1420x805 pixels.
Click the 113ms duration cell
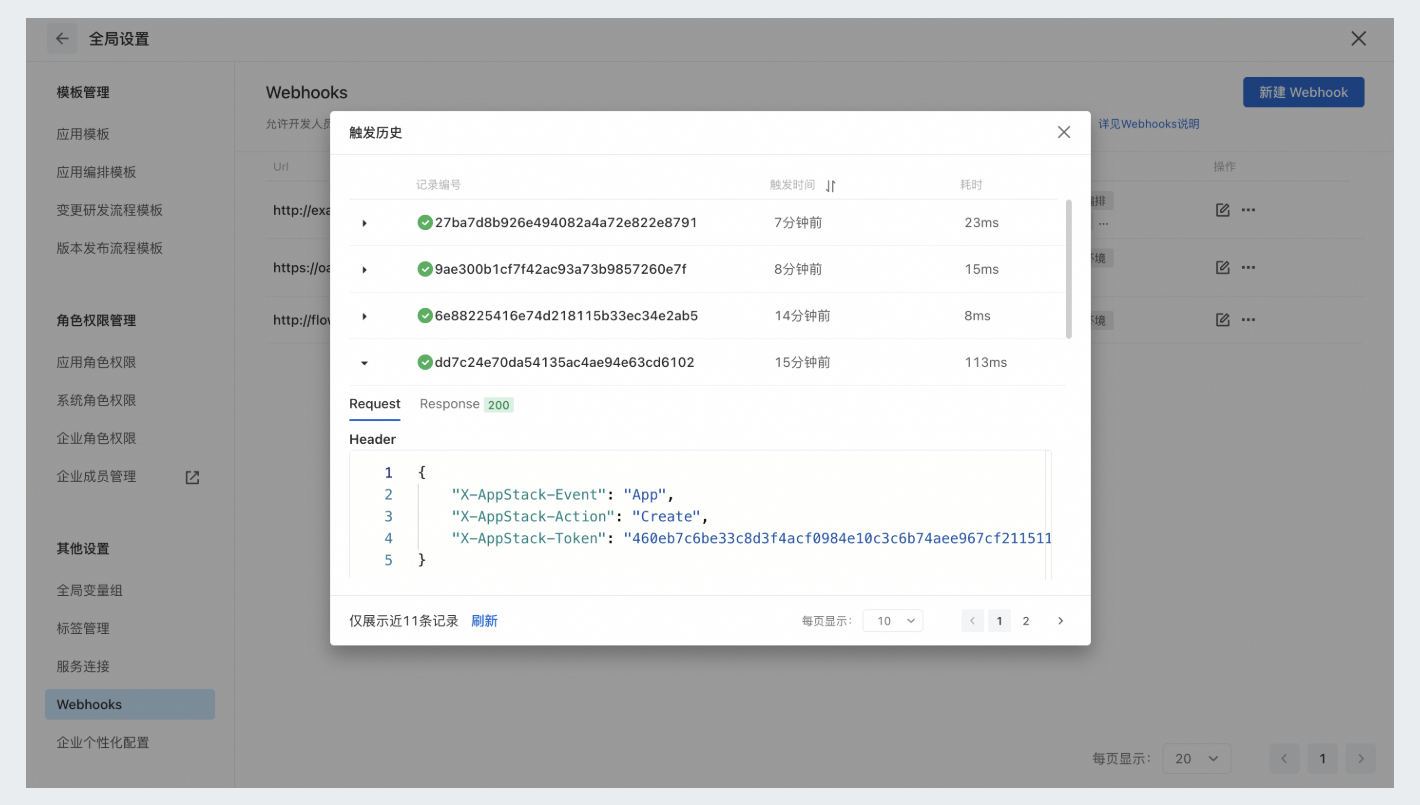click(986, 362)
